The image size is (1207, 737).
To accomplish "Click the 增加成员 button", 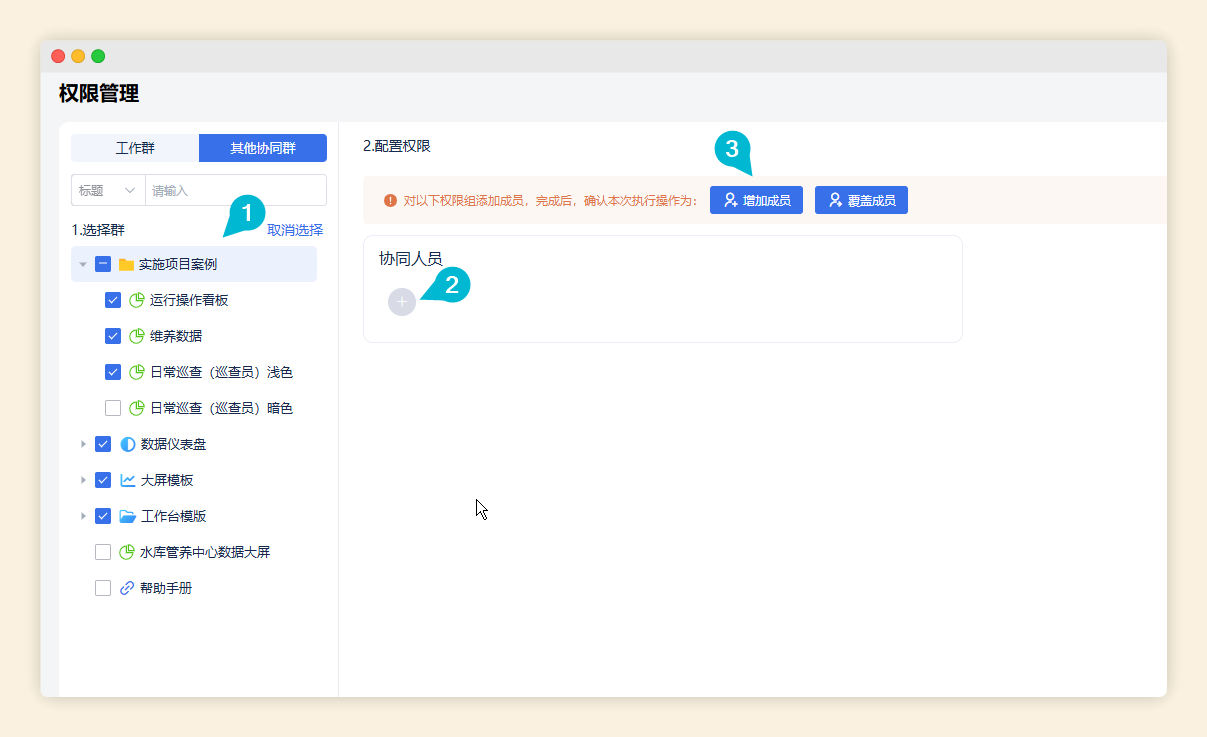I will click(757, 200).
